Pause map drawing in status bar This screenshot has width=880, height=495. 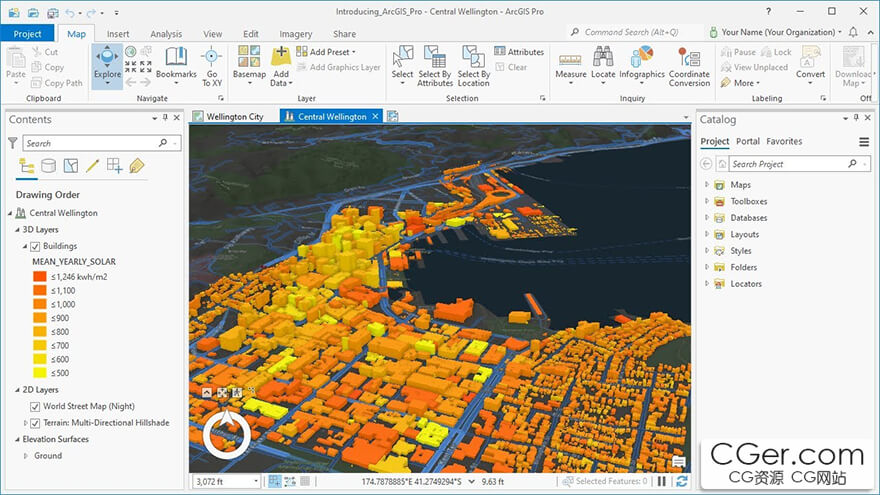(662, 481)
